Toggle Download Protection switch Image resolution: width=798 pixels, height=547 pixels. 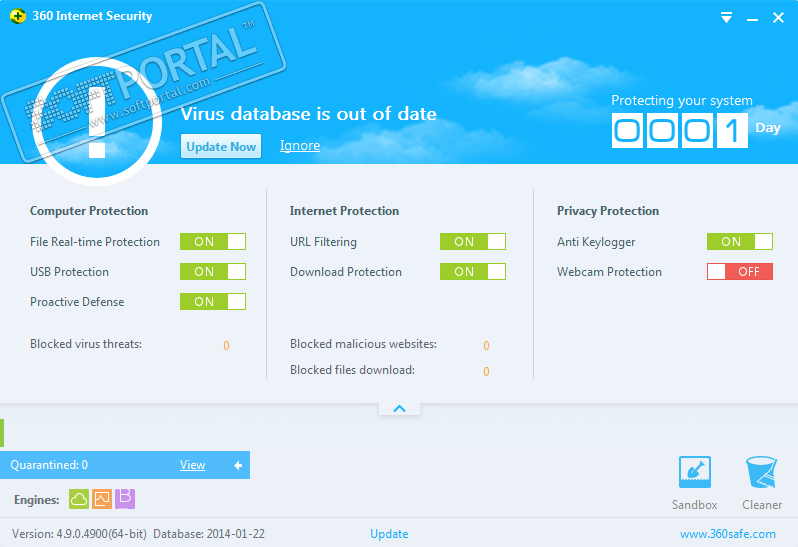(473, 272)
